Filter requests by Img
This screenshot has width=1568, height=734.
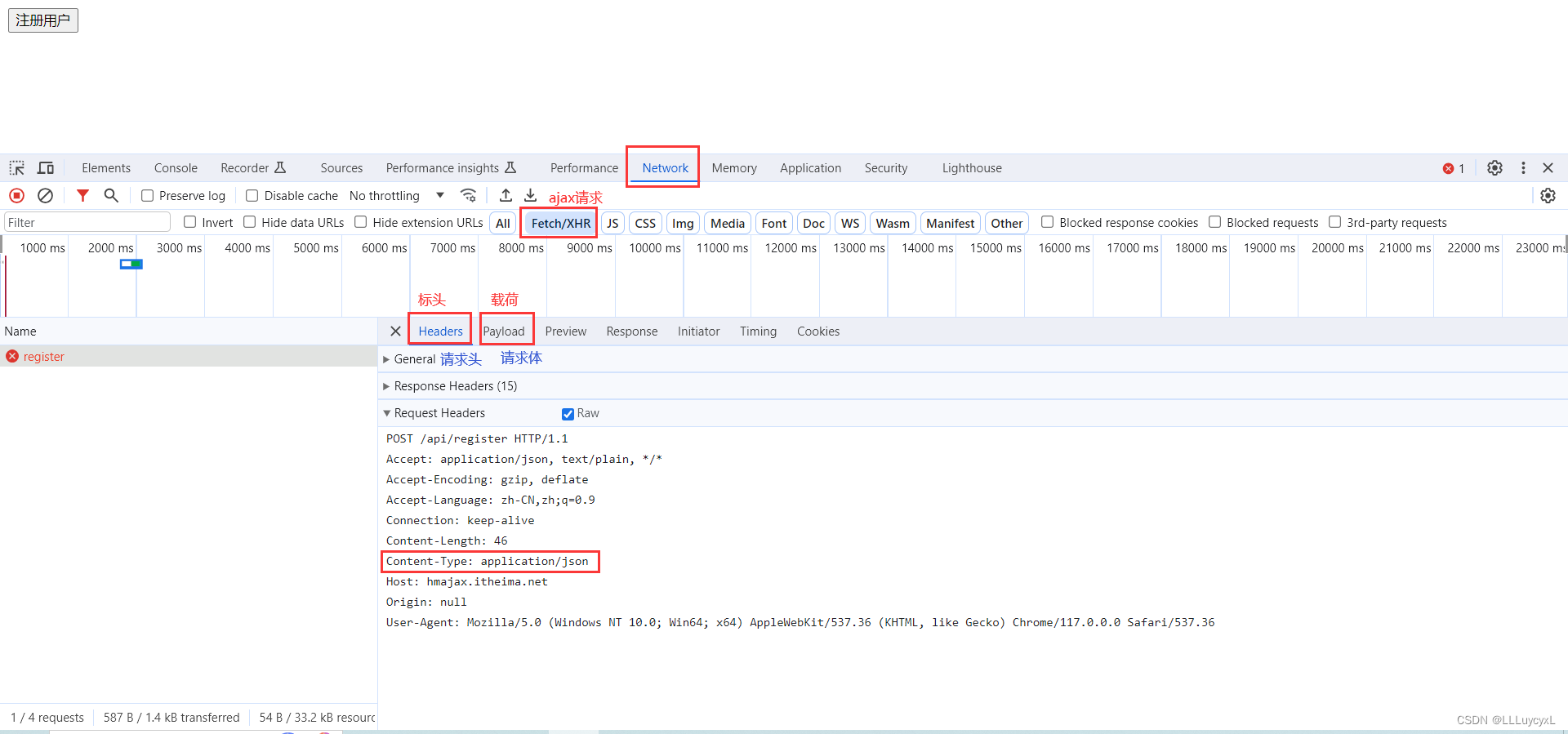(683, 223)
